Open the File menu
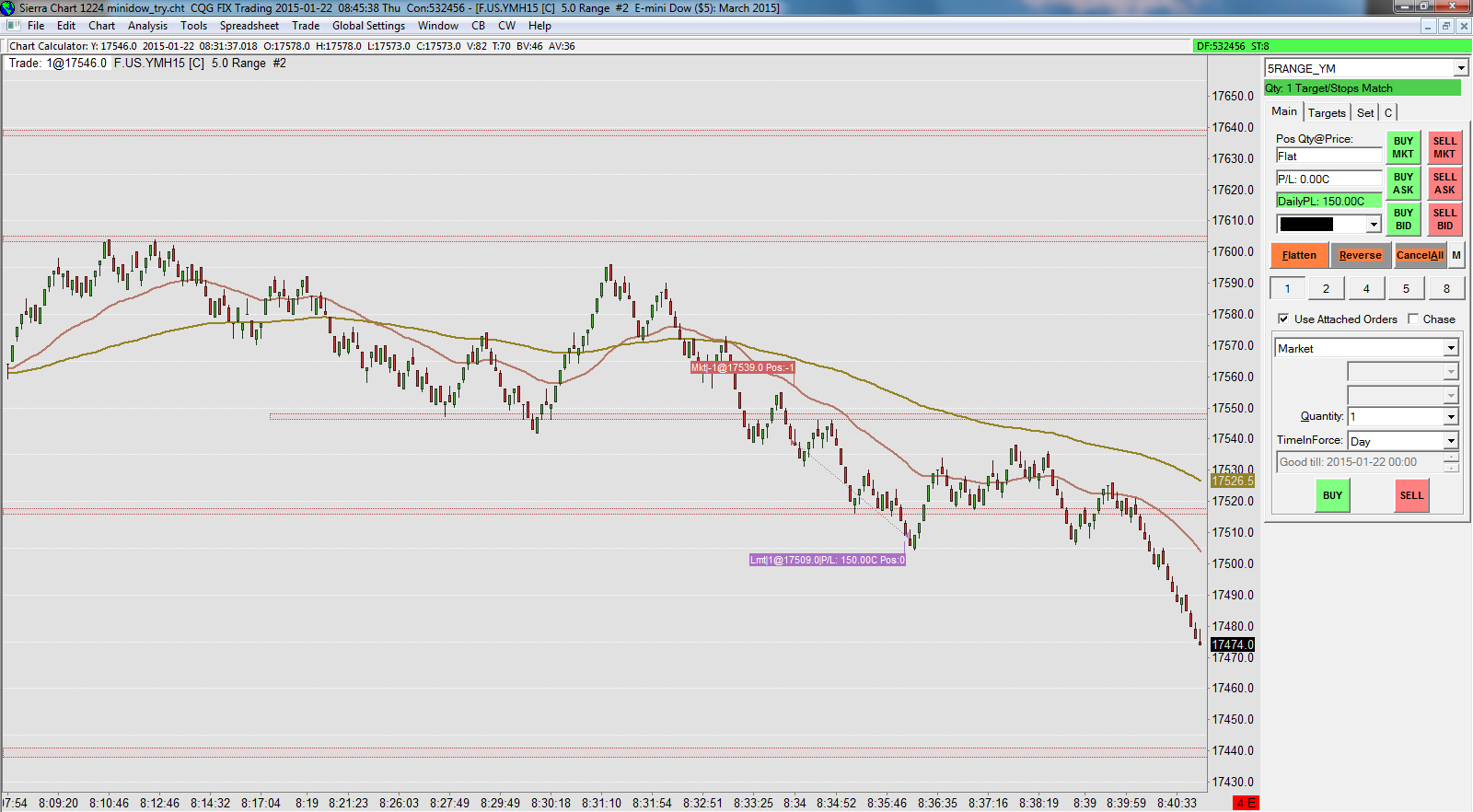 [x=36, y=26]
